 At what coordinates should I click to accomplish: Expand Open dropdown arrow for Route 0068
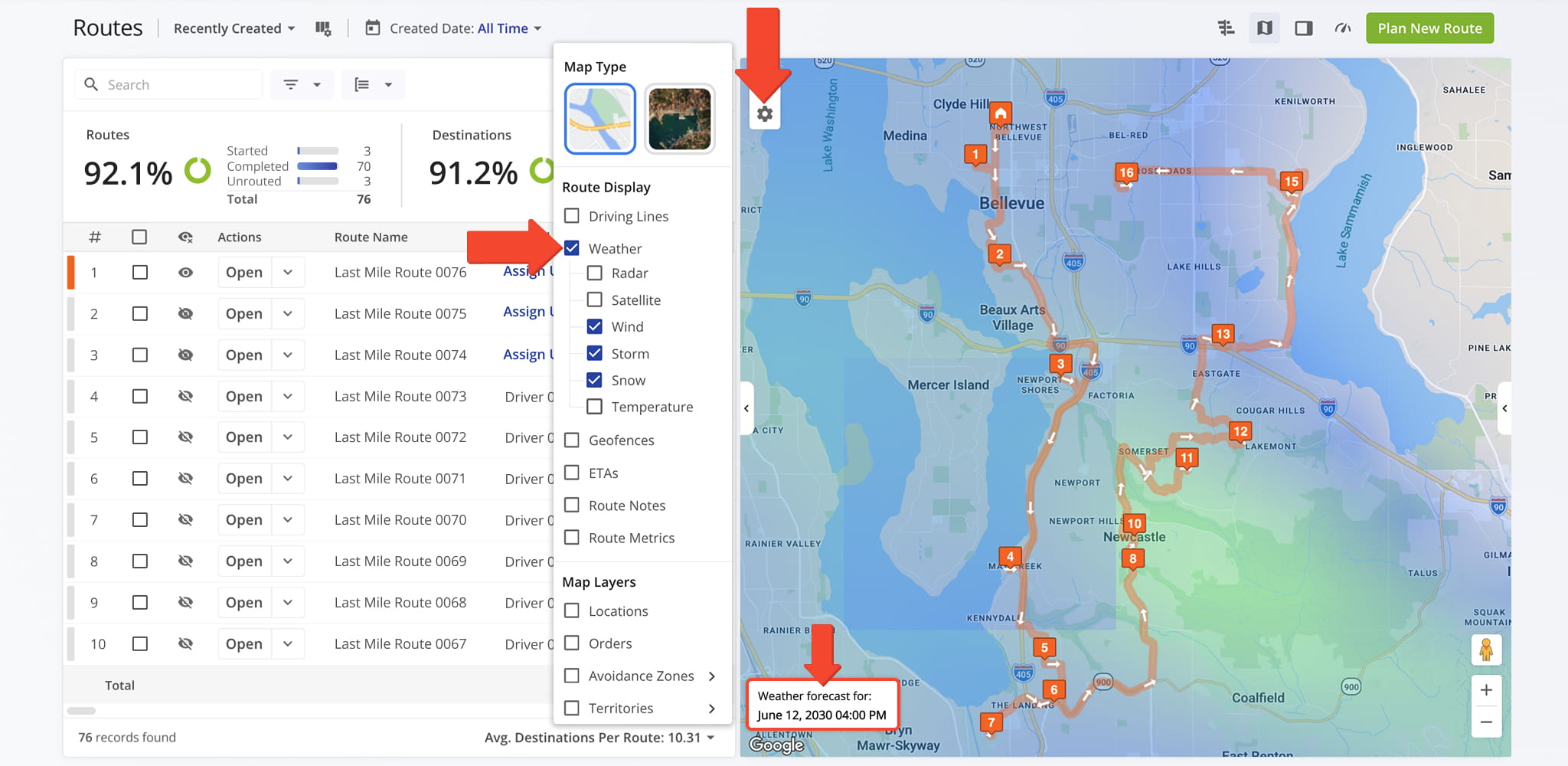coord(288,603)
